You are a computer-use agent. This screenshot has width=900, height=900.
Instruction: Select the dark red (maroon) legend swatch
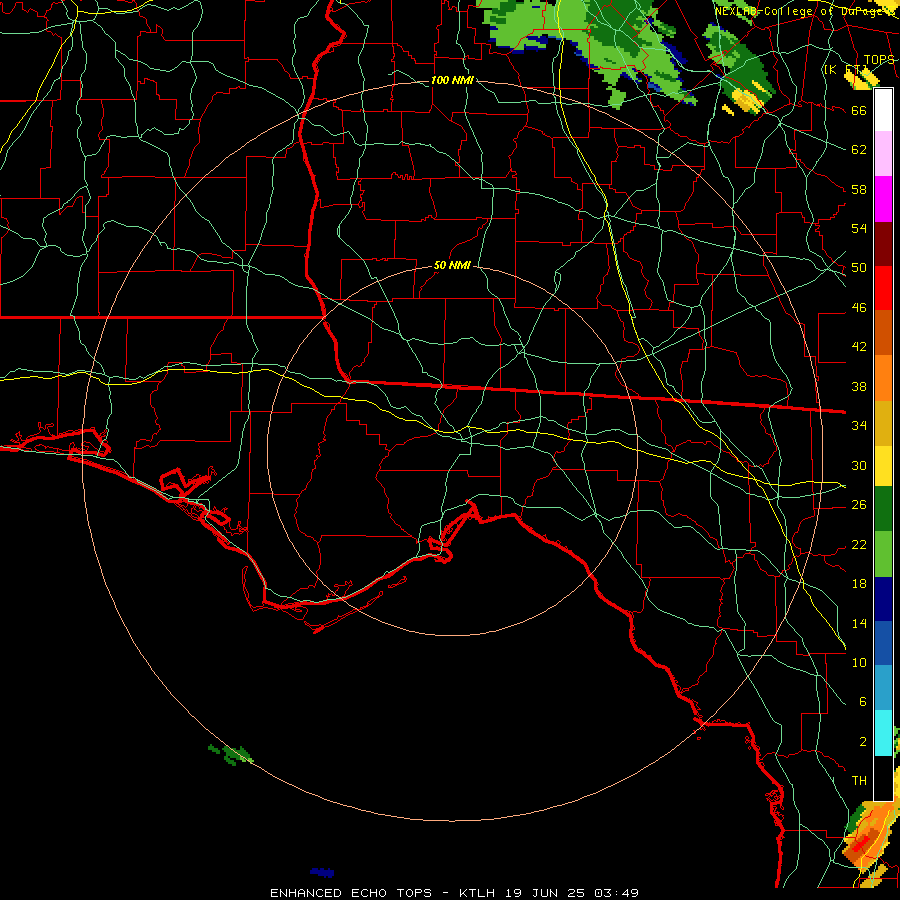[883, 243]
